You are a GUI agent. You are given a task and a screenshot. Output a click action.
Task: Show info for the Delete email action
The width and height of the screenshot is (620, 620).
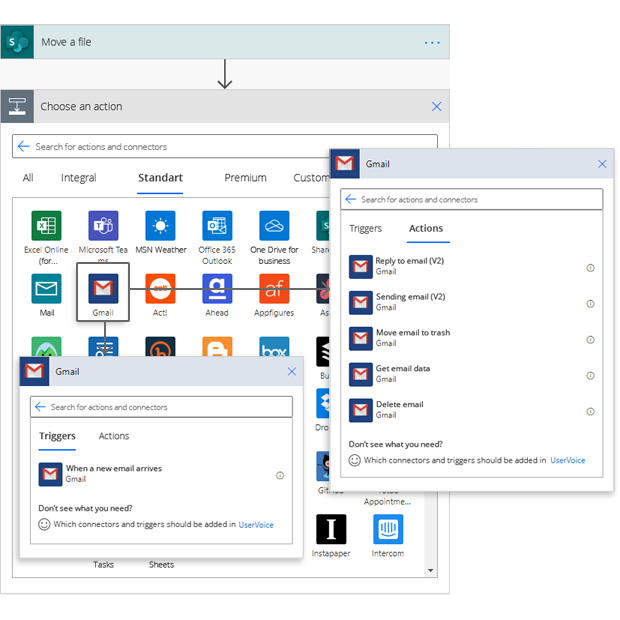pyautogui.click(x=590, y=411)
